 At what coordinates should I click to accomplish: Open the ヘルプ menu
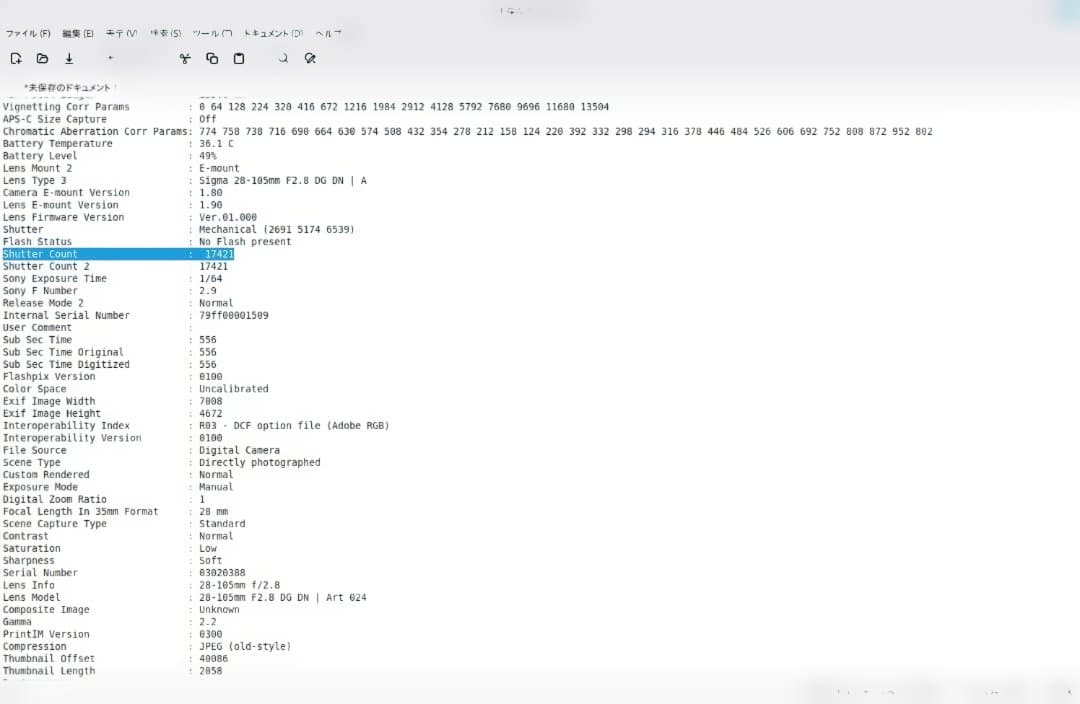pos(328,33)
